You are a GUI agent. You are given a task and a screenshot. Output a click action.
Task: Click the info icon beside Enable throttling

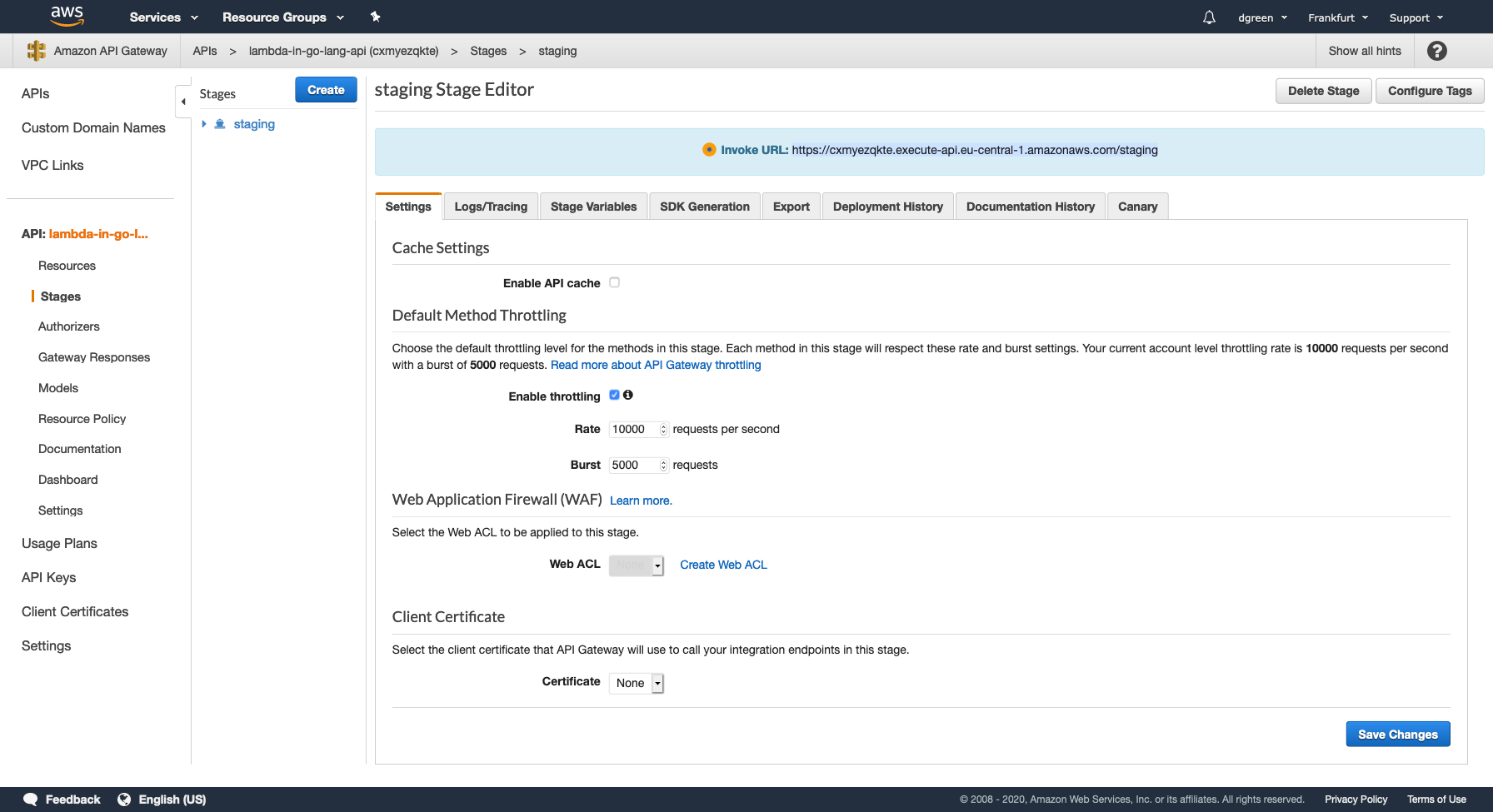pos(628,395)
